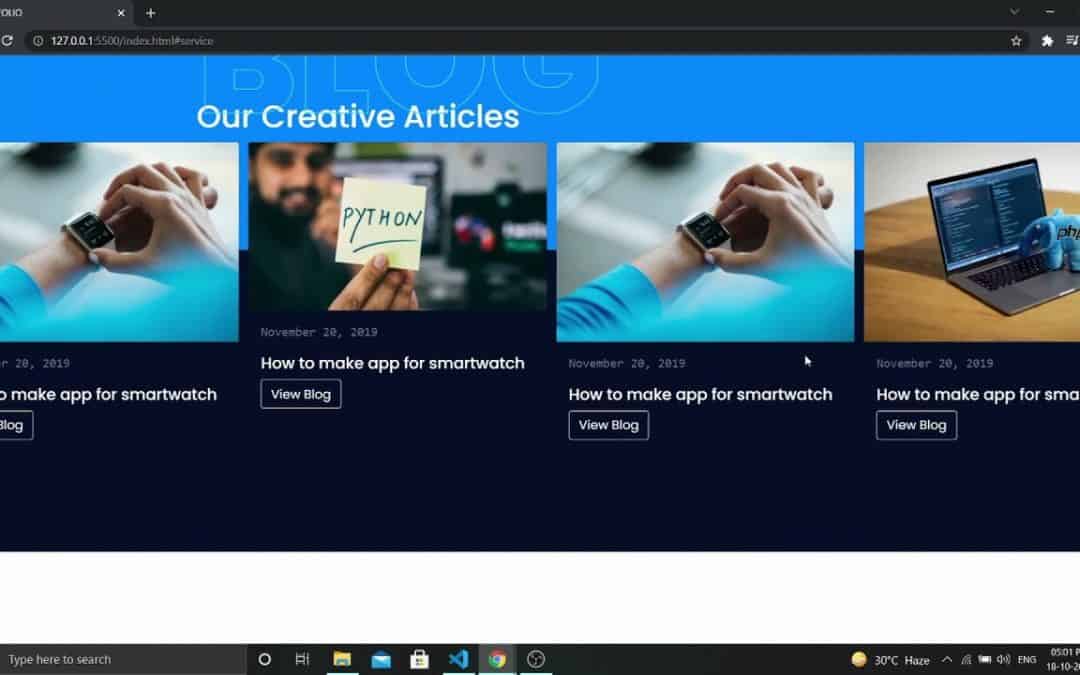Open Cortana circle on the taskbar
Viewport: 1080px width, 675px height.
pyautogui.click(x=264, y=659)
